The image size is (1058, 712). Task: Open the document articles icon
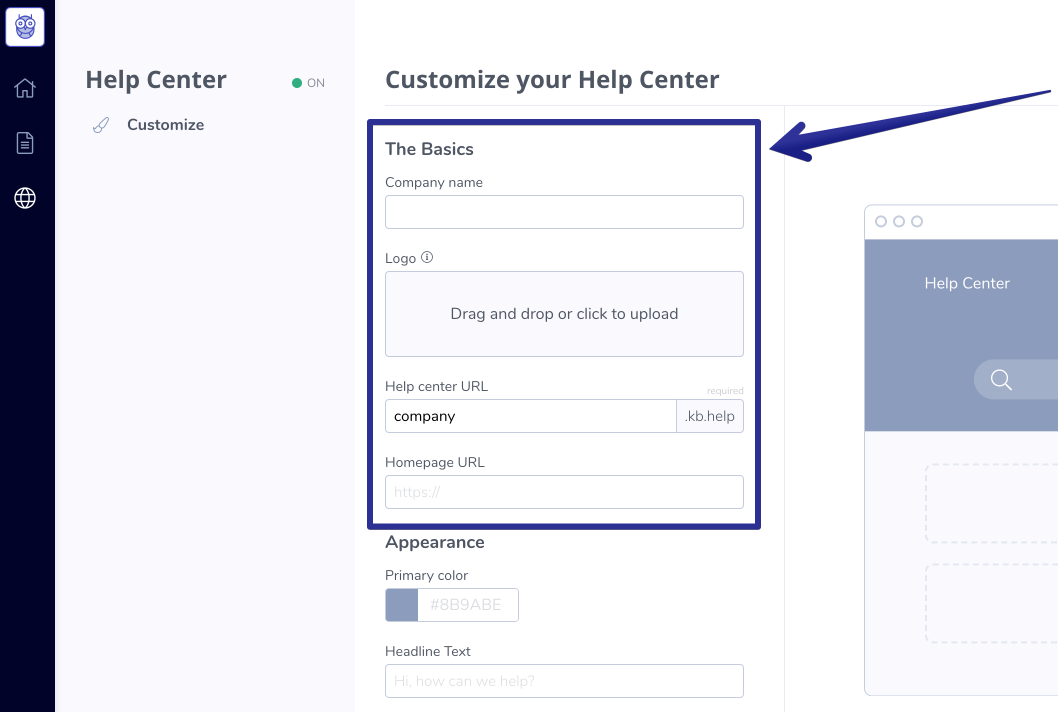coord(25,143)
